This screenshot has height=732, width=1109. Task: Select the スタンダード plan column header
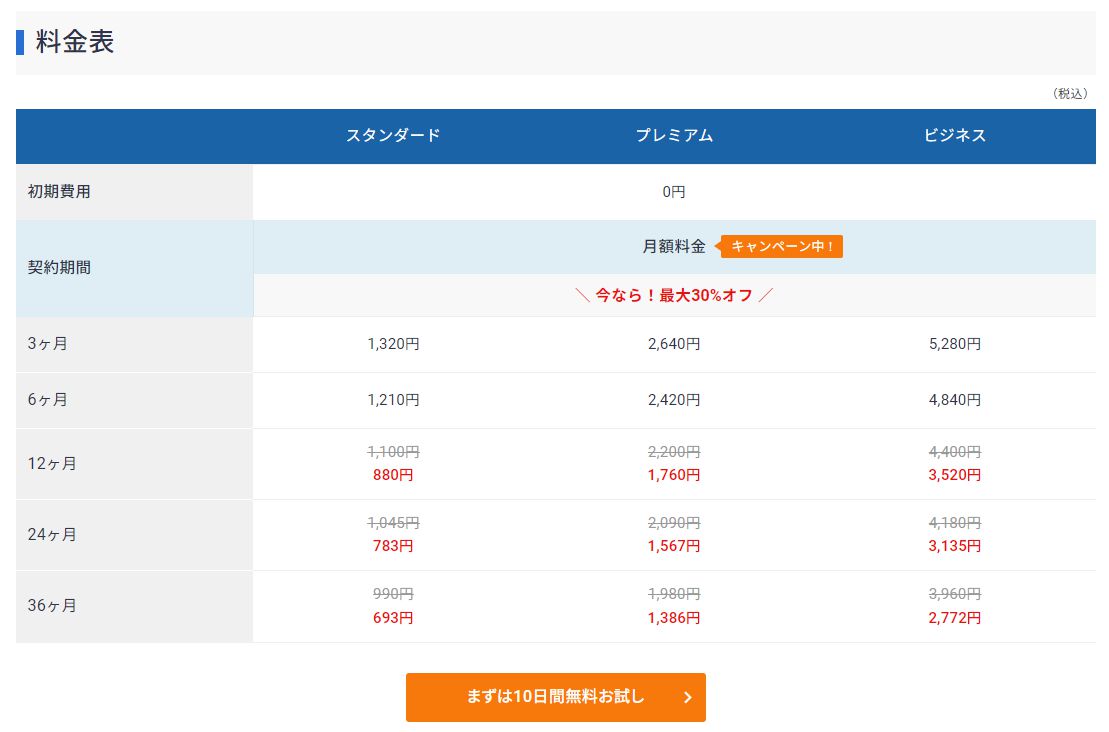(x=393, y=136)
